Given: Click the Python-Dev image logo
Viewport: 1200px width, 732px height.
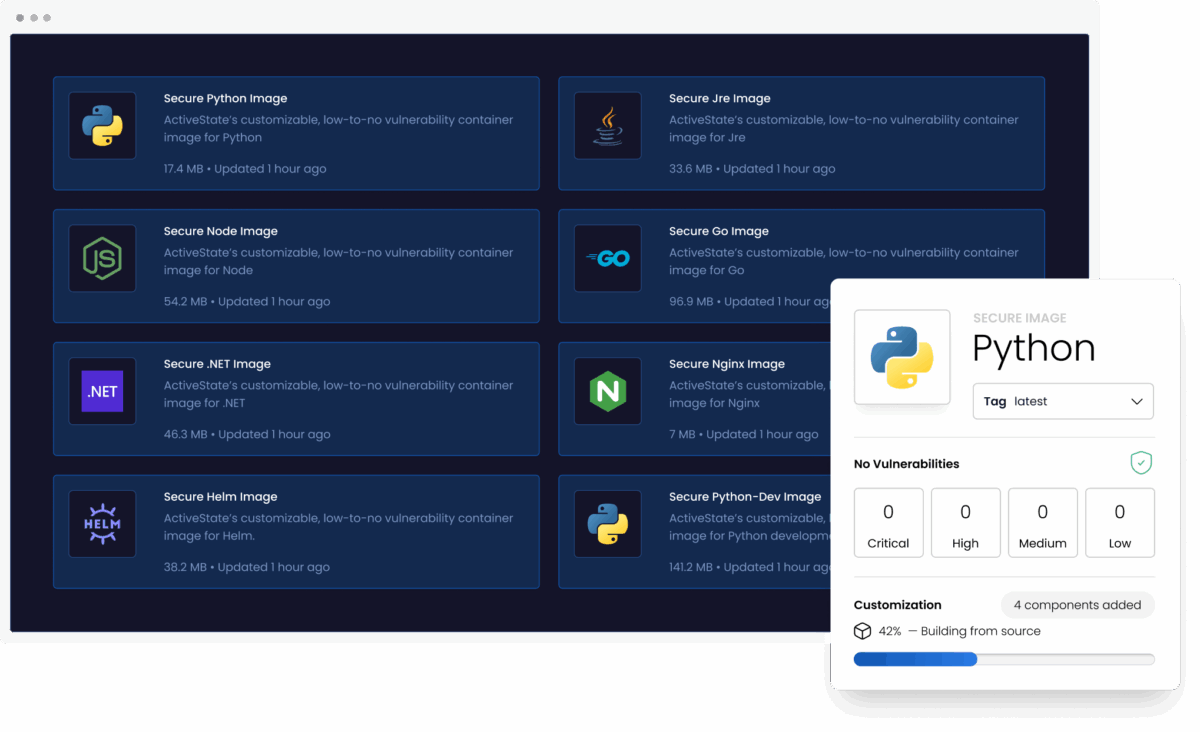Looking at the screenshot, I should [607, 524].
